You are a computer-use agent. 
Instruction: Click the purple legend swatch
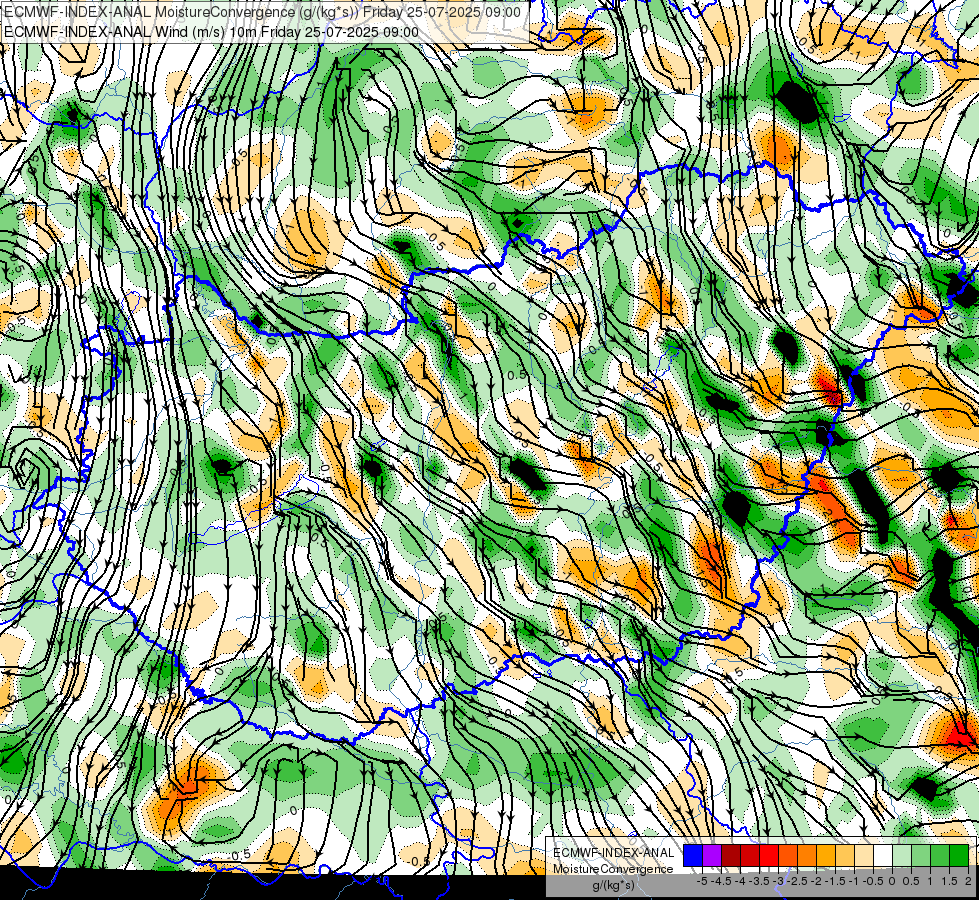pos(712,856)
